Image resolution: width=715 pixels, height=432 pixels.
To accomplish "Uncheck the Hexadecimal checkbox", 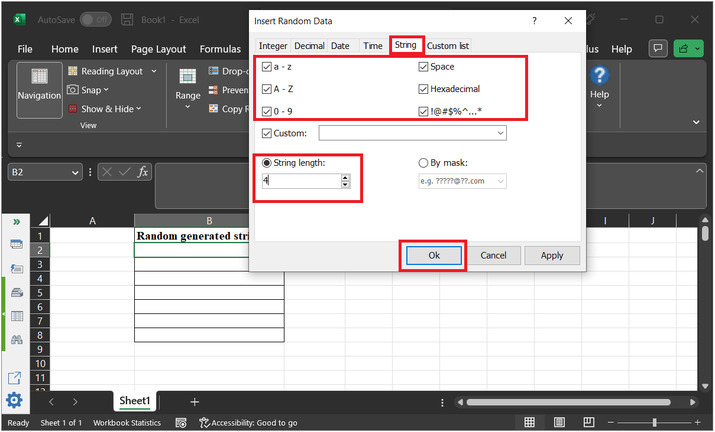I will [423, 89].
